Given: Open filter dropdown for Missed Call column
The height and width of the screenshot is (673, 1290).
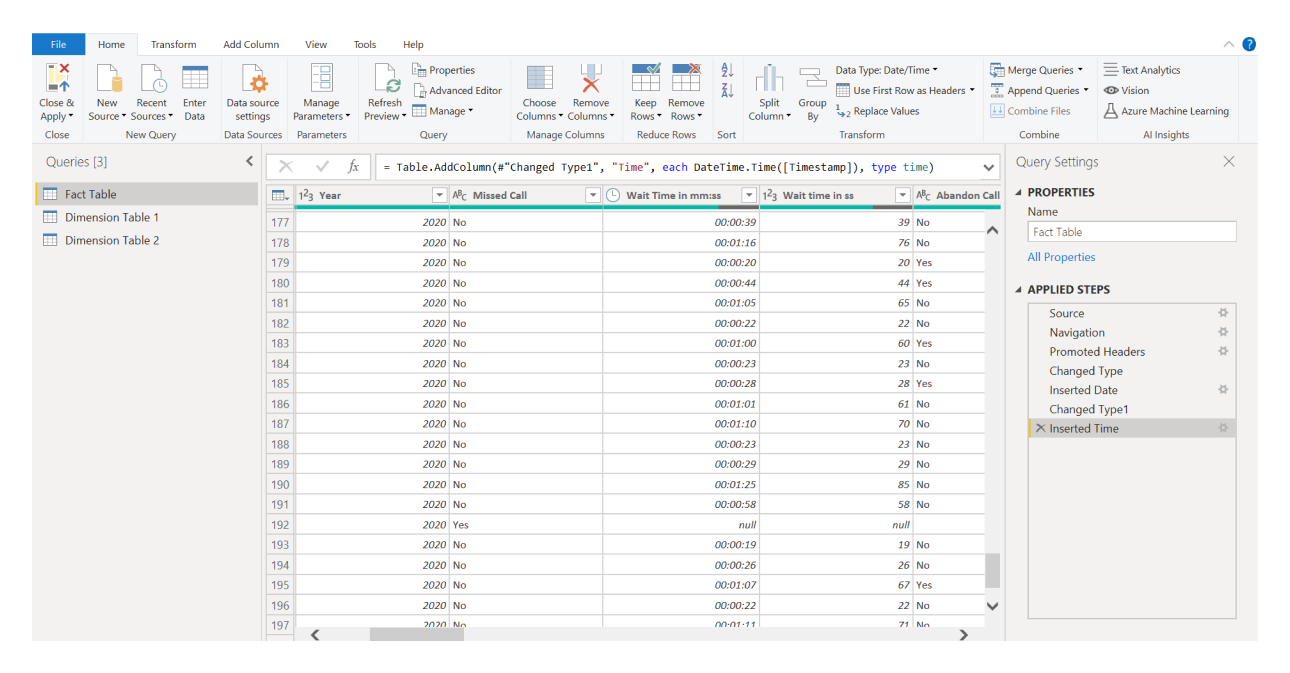Looking at the screenshot, I should pyautogui.click(x=592, y=195).
